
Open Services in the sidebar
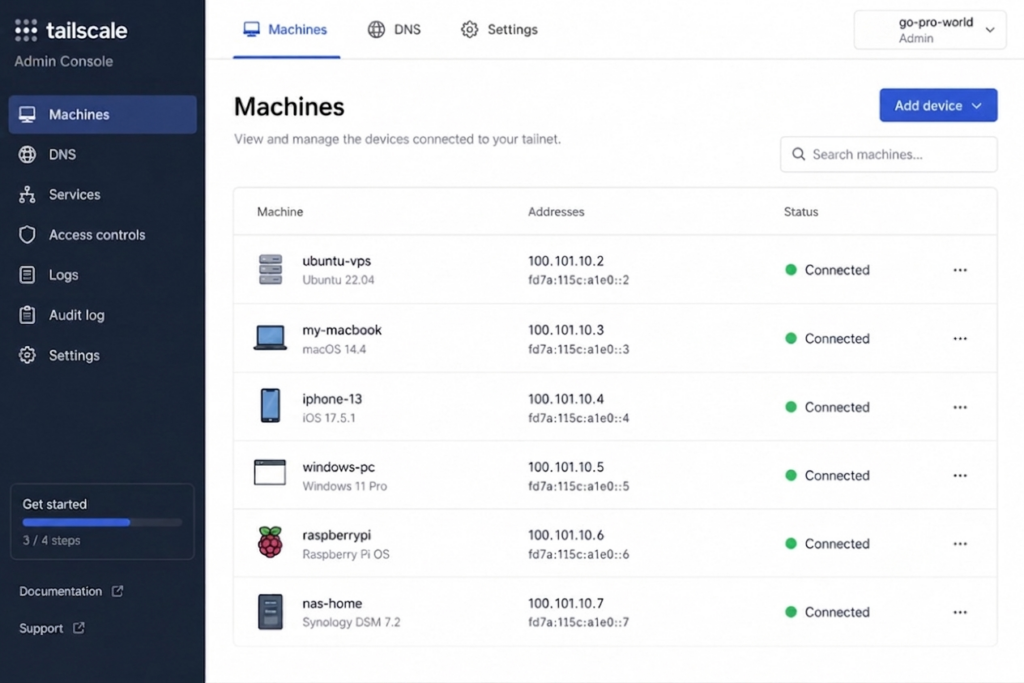pyautogui.click(x=103, y=195)
